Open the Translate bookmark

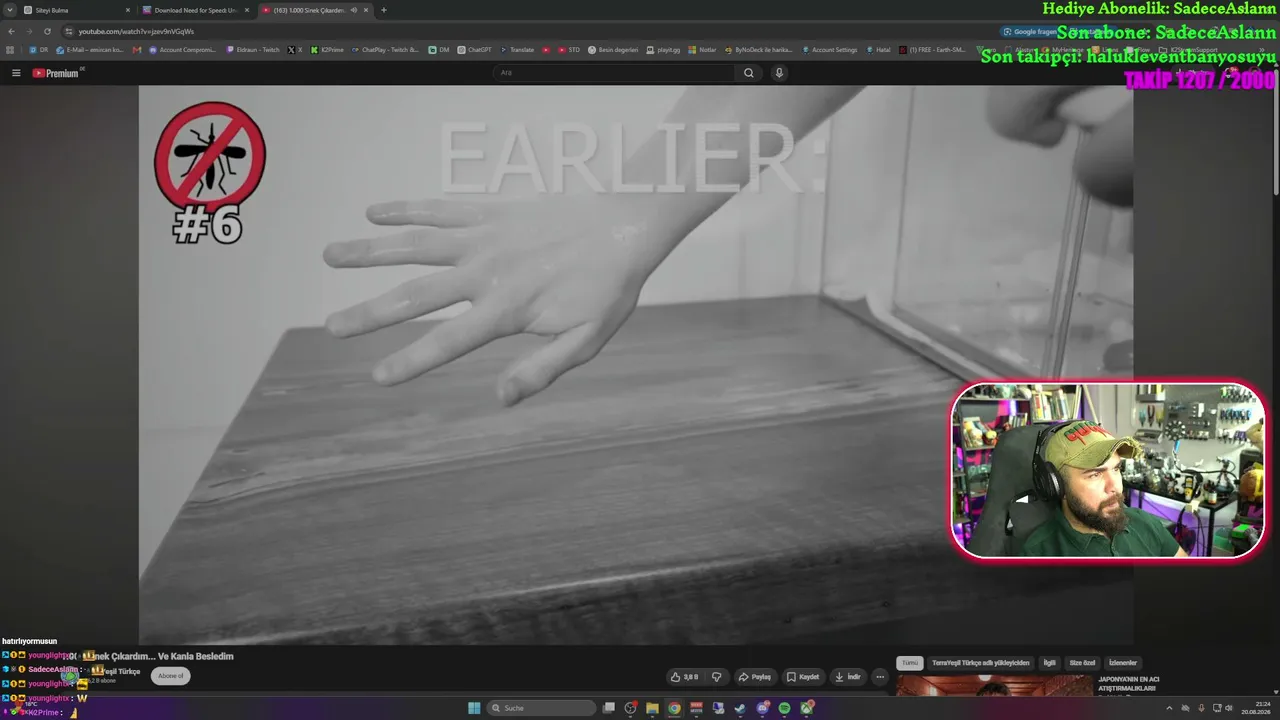pos(517,50)
